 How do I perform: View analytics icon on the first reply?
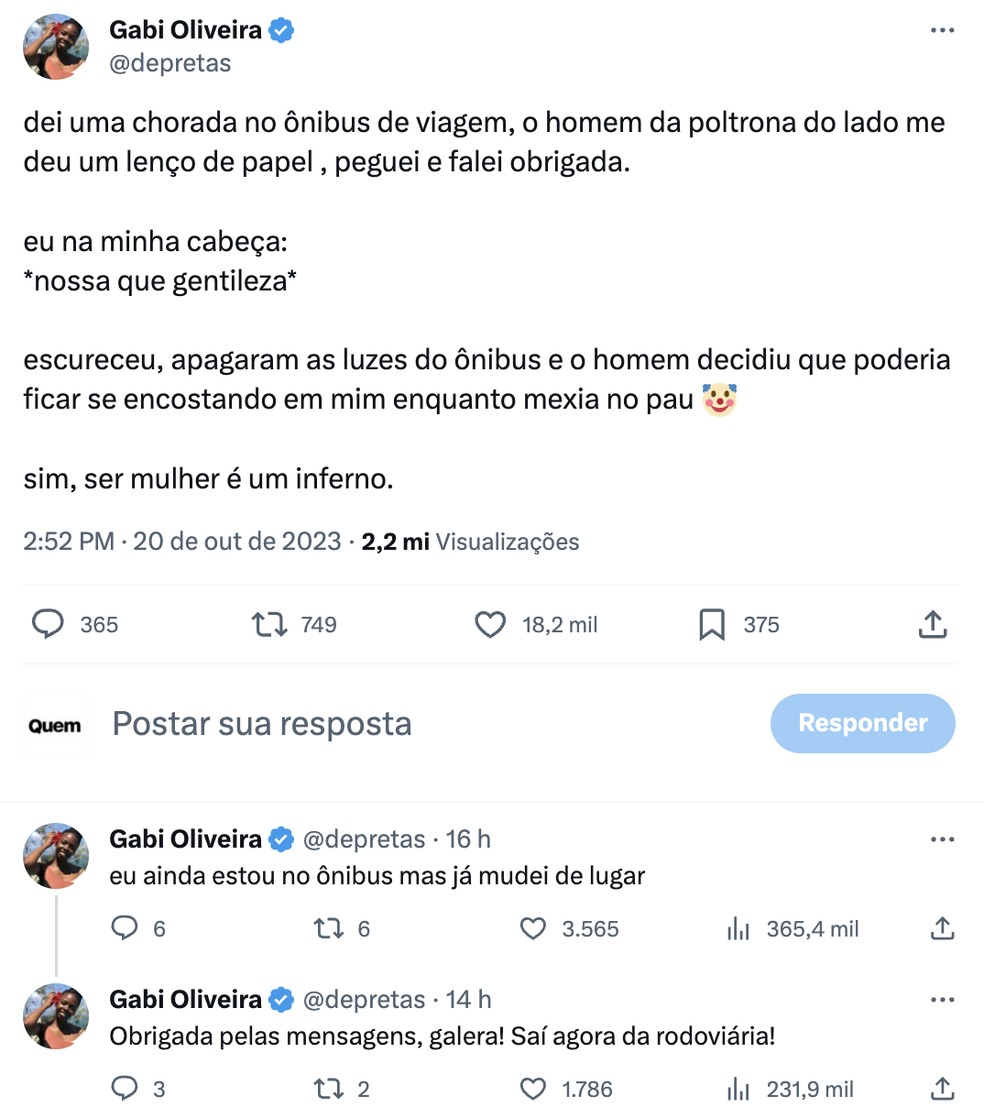tap(740, 929)
